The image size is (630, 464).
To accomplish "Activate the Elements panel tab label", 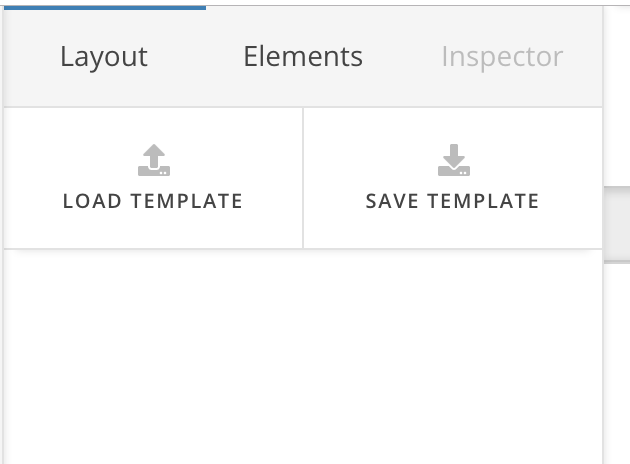I will pos(302,57).
